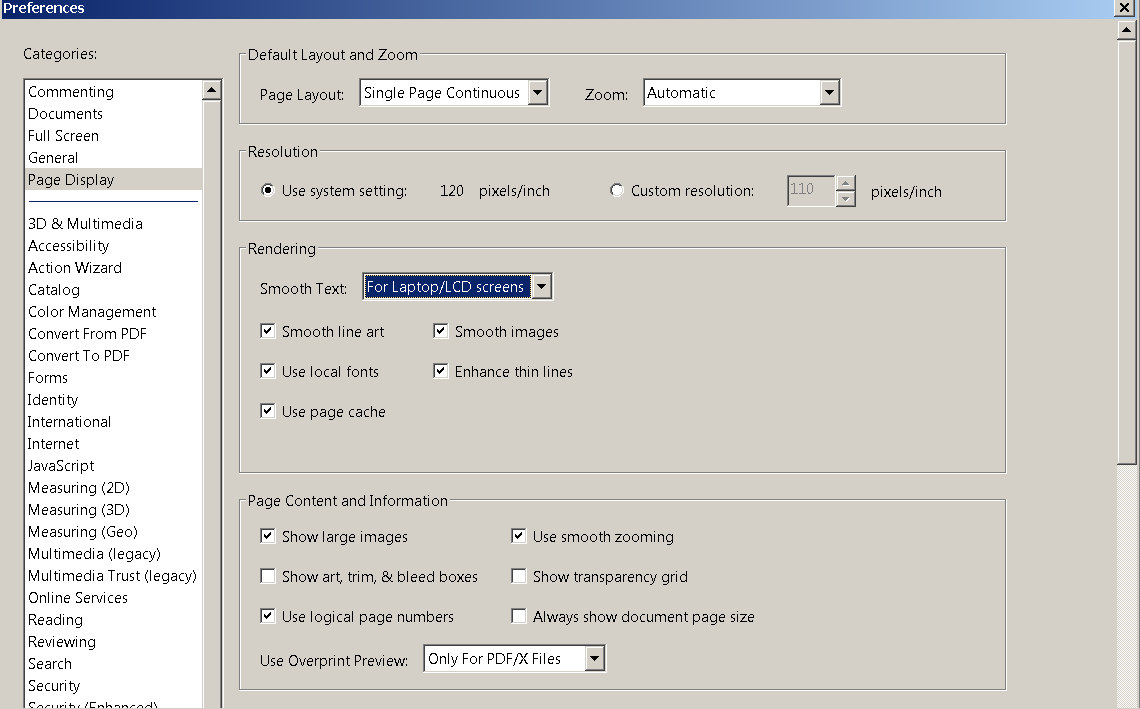Viewport: 1140px width, 709px height.
Task: Open Use Overprint Preview dropdown
Action: 595,659
